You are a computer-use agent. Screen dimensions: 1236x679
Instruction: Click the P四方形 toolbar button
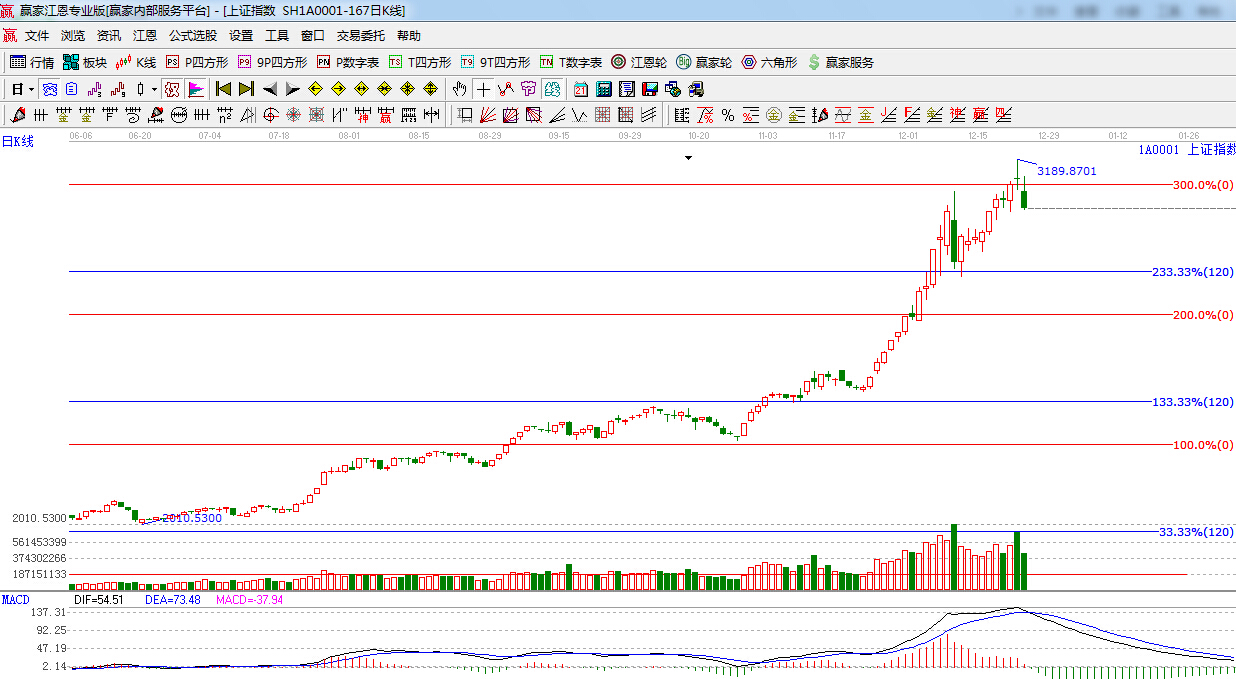pos(197,62)
